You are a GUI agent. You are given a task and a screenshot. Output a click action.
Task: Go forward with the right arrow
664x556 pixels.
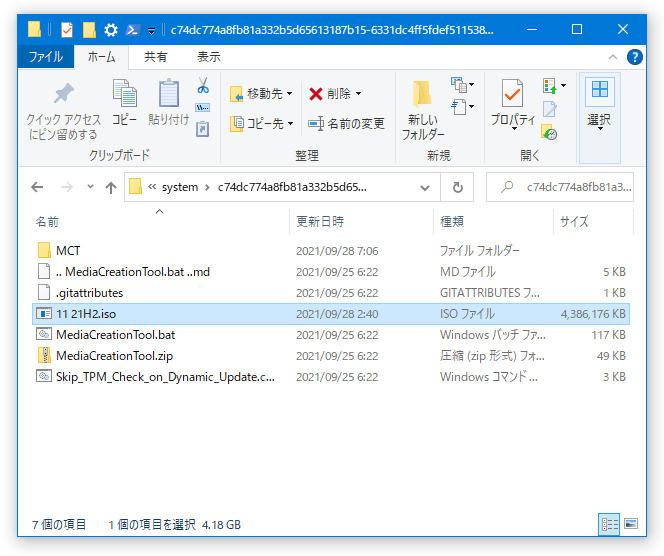[x=67, y=187]
